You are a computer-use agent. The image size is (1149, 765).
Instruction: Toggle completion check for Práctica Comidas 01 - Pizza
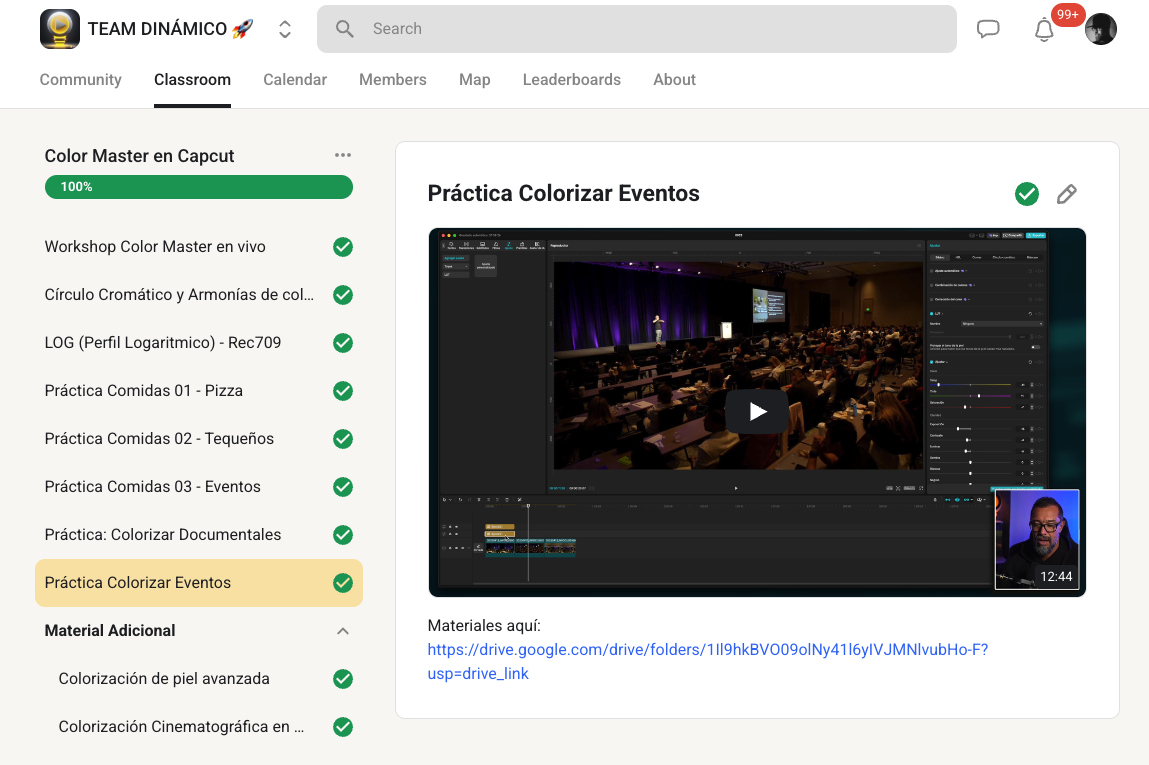click(343, 391)
